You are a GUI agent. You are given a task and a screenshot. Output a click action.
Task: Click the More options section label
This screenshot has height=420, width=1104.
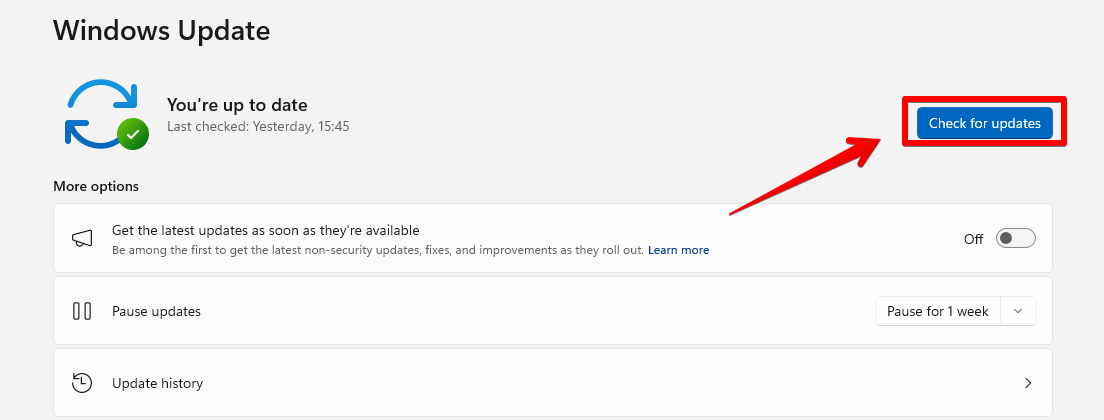(96, 186)
